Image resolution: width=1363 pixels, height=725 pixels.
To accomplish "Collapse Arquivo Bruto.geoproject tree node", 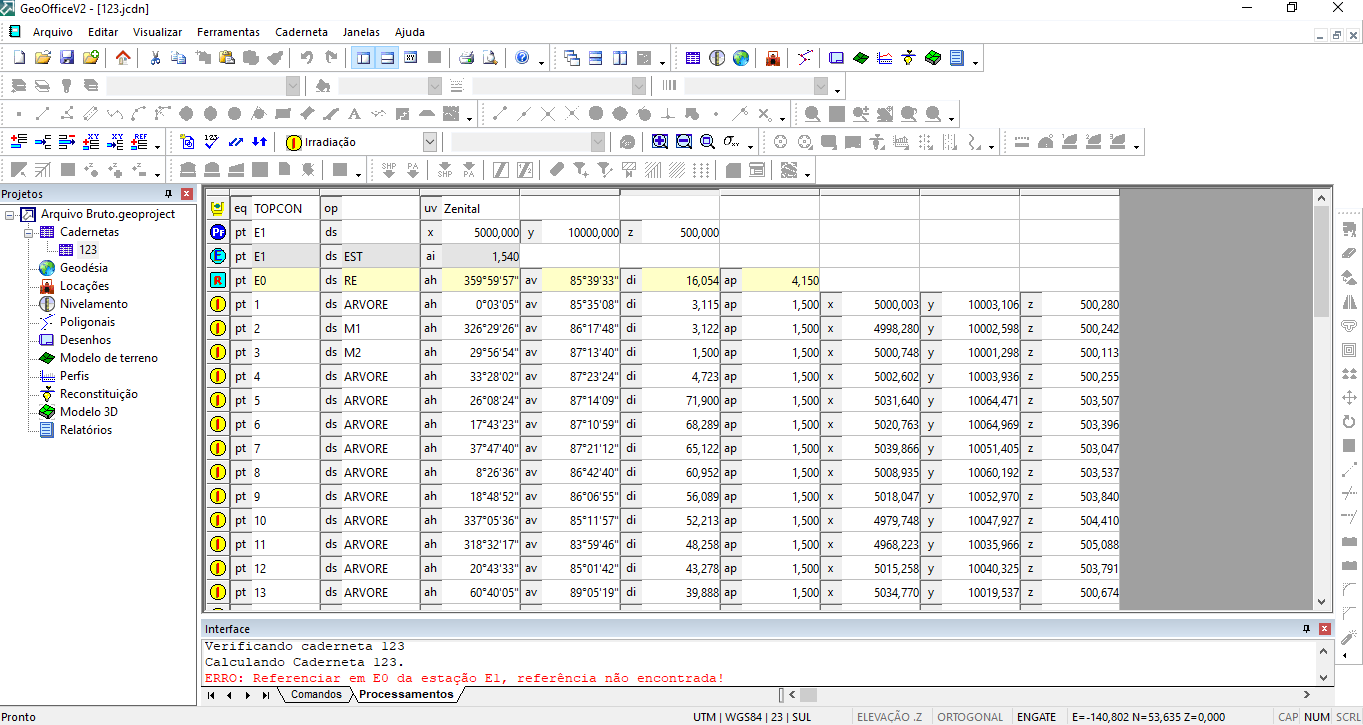I will tap(9, 214).
